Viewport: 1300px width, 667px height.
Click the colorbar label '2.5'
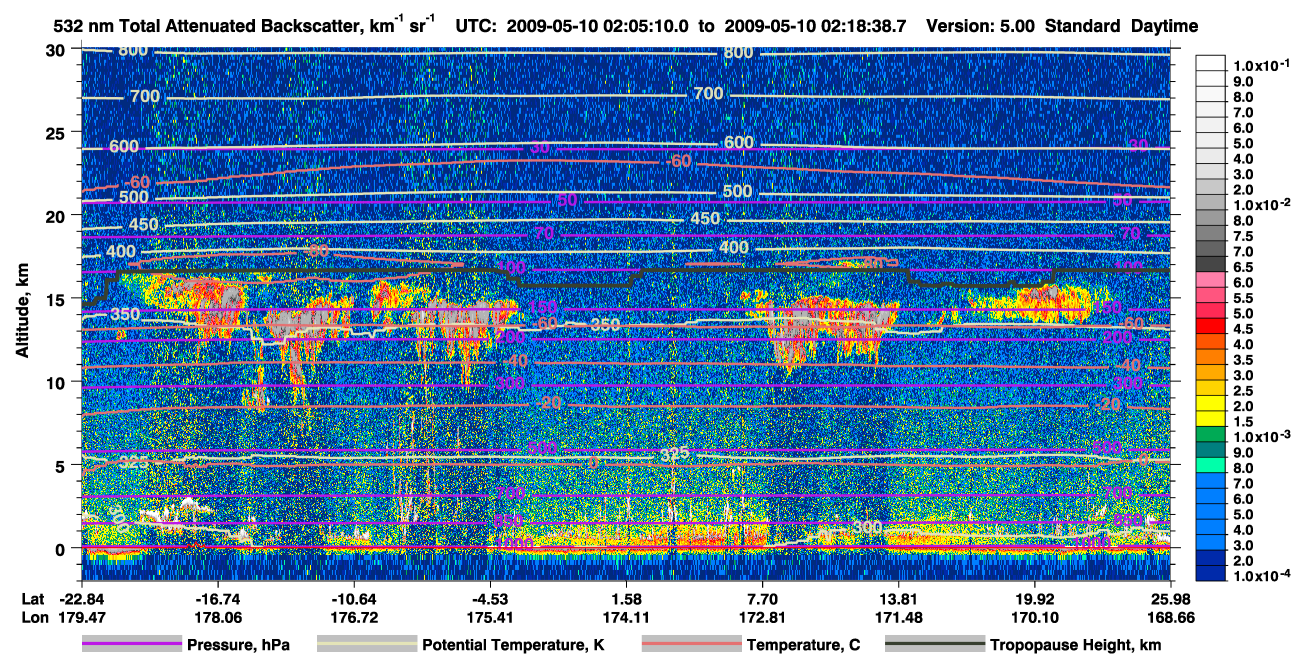1242,391
